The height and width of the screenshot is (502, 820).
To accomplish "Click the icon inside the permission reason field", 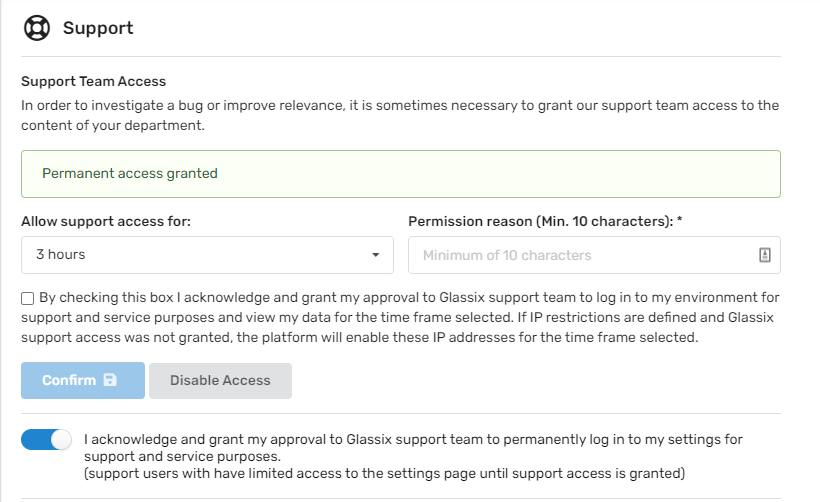I will point(765,255).
